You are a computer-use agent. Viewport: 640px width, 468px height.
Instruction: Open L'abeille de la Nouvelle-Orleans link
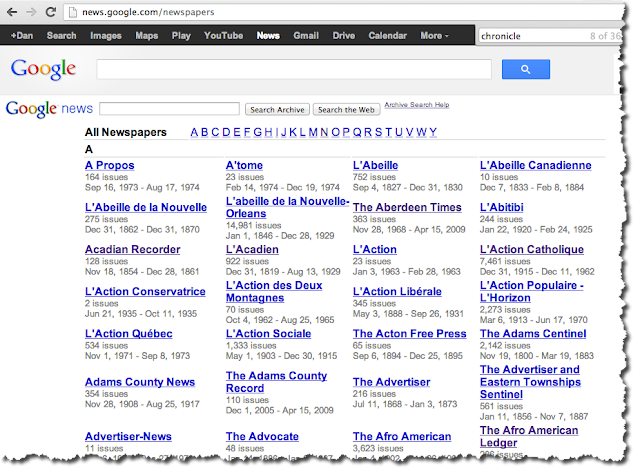pos(287,207)
